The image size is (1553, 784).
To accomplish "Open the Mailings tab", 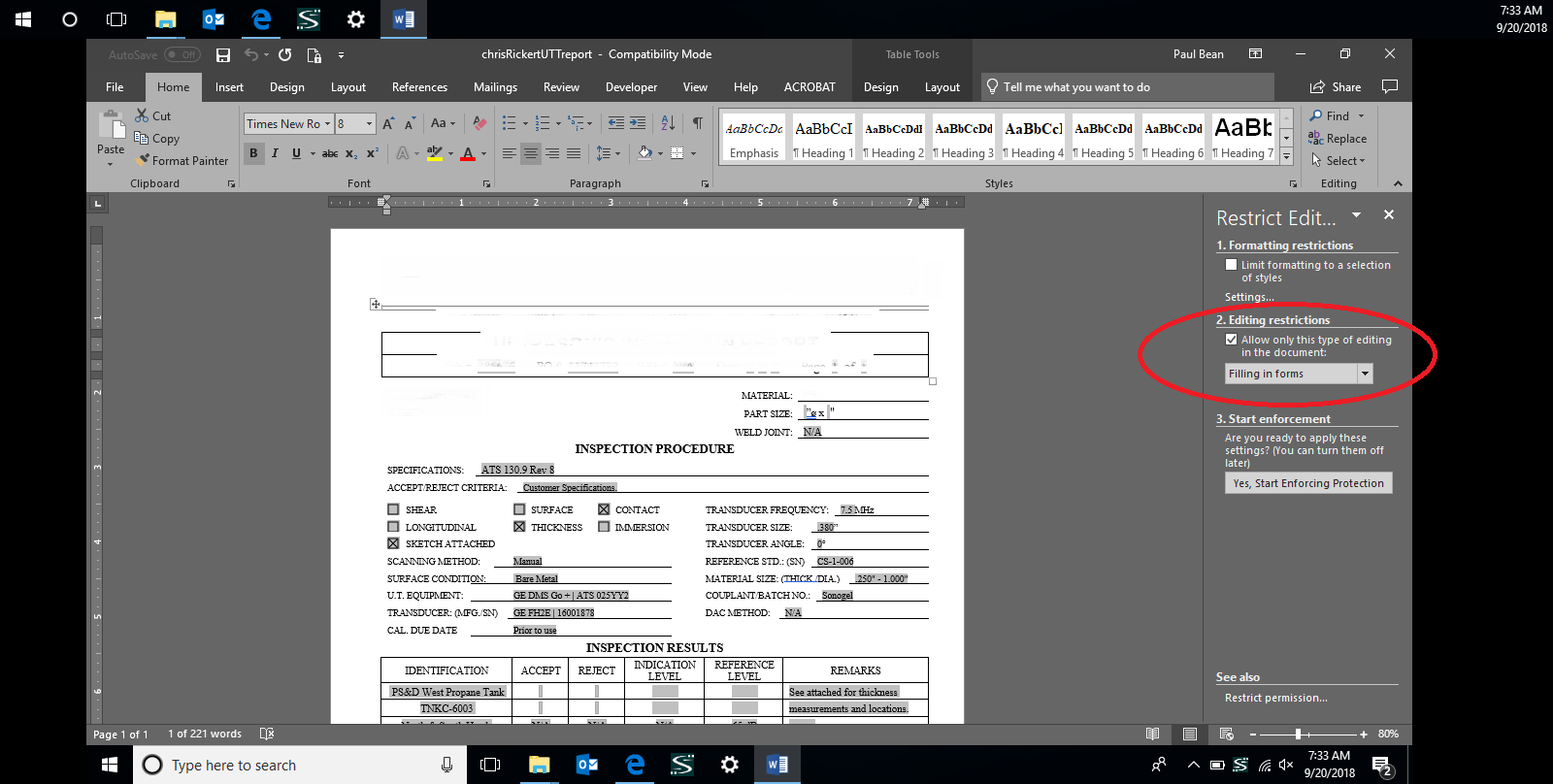I will coord(495,87).
